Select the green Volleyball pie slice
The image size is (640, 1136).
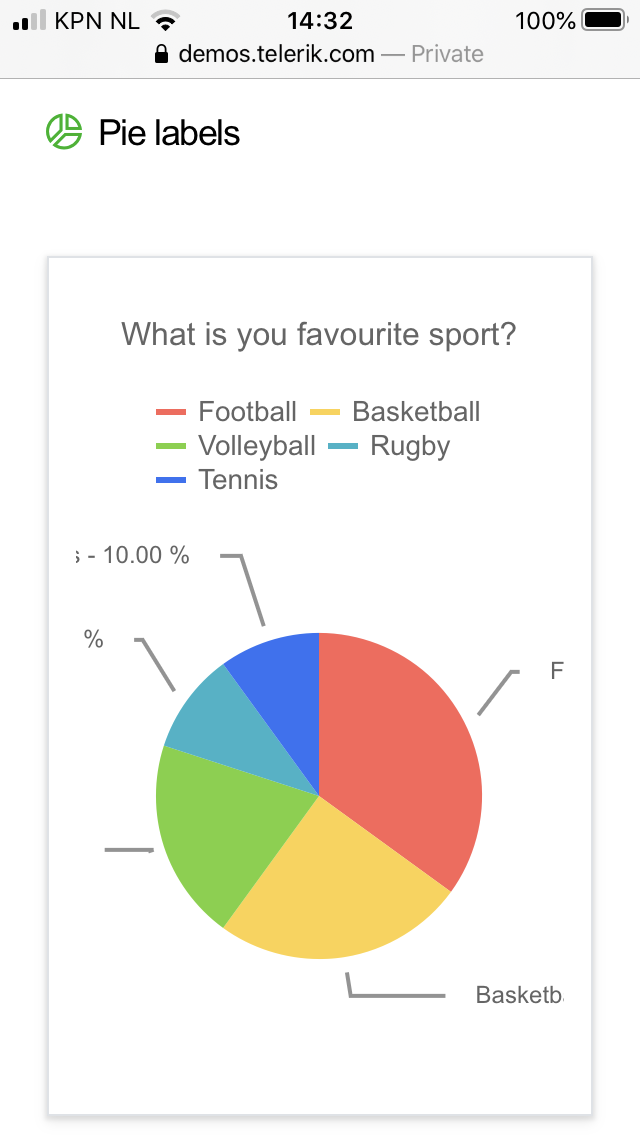point(215,830)
